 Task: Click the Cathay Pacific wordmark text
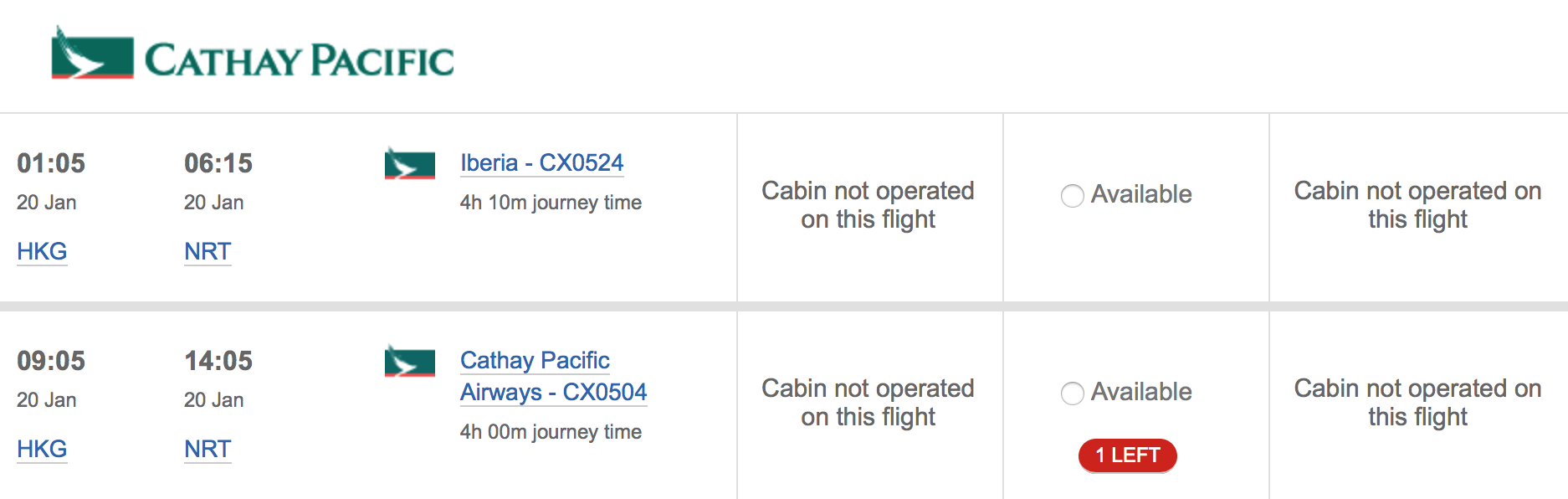[299, 60]
